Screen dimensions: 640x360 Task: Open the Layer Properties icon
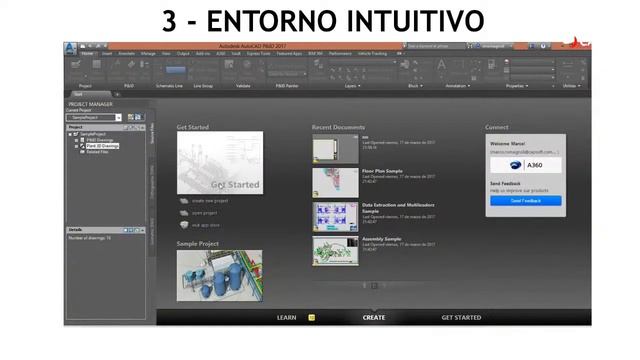(x=319, y=64)
